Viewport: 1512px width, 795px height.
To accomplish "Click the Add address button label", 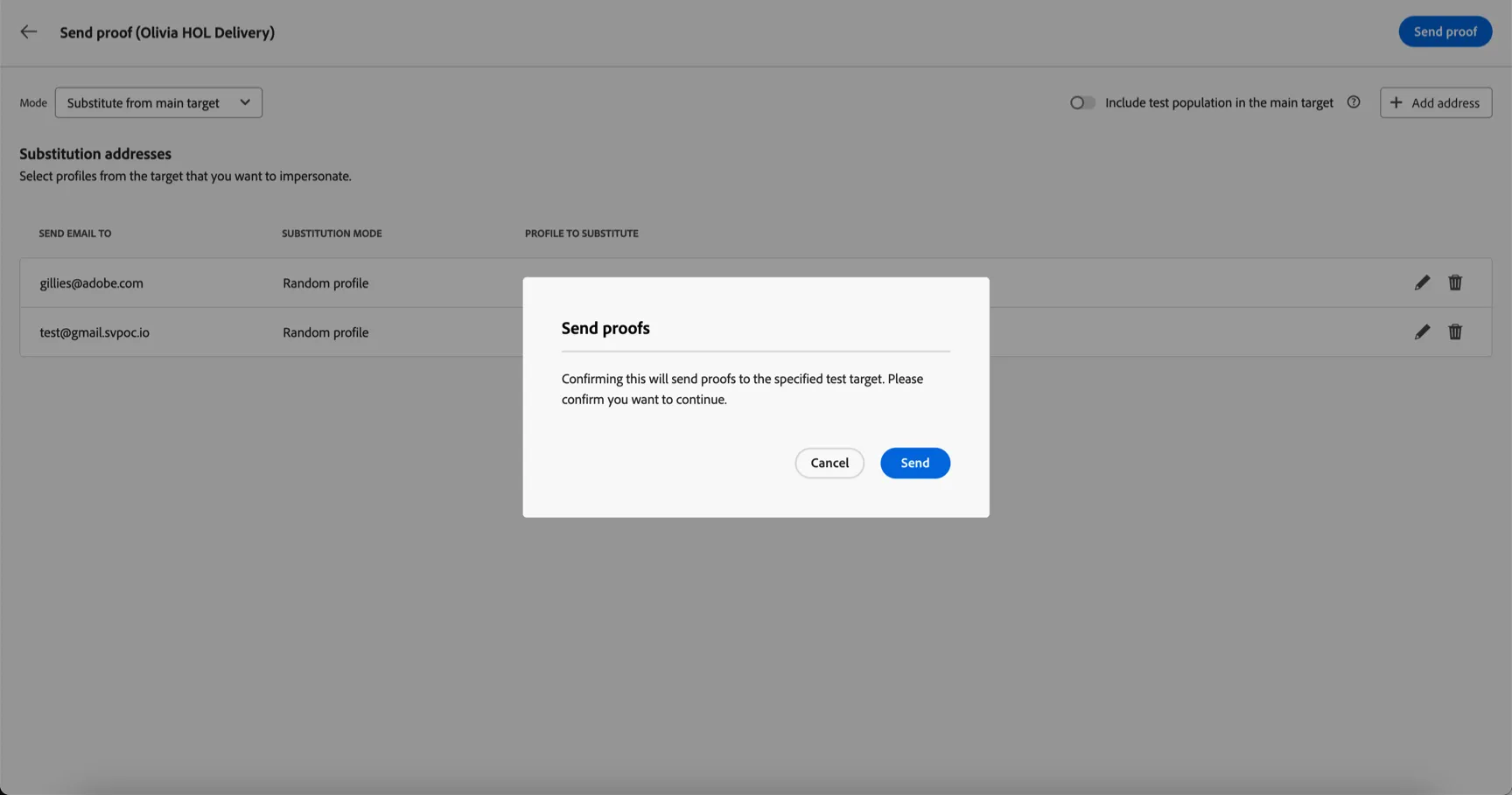I will pyautogui.click(x=1445, y=102).
